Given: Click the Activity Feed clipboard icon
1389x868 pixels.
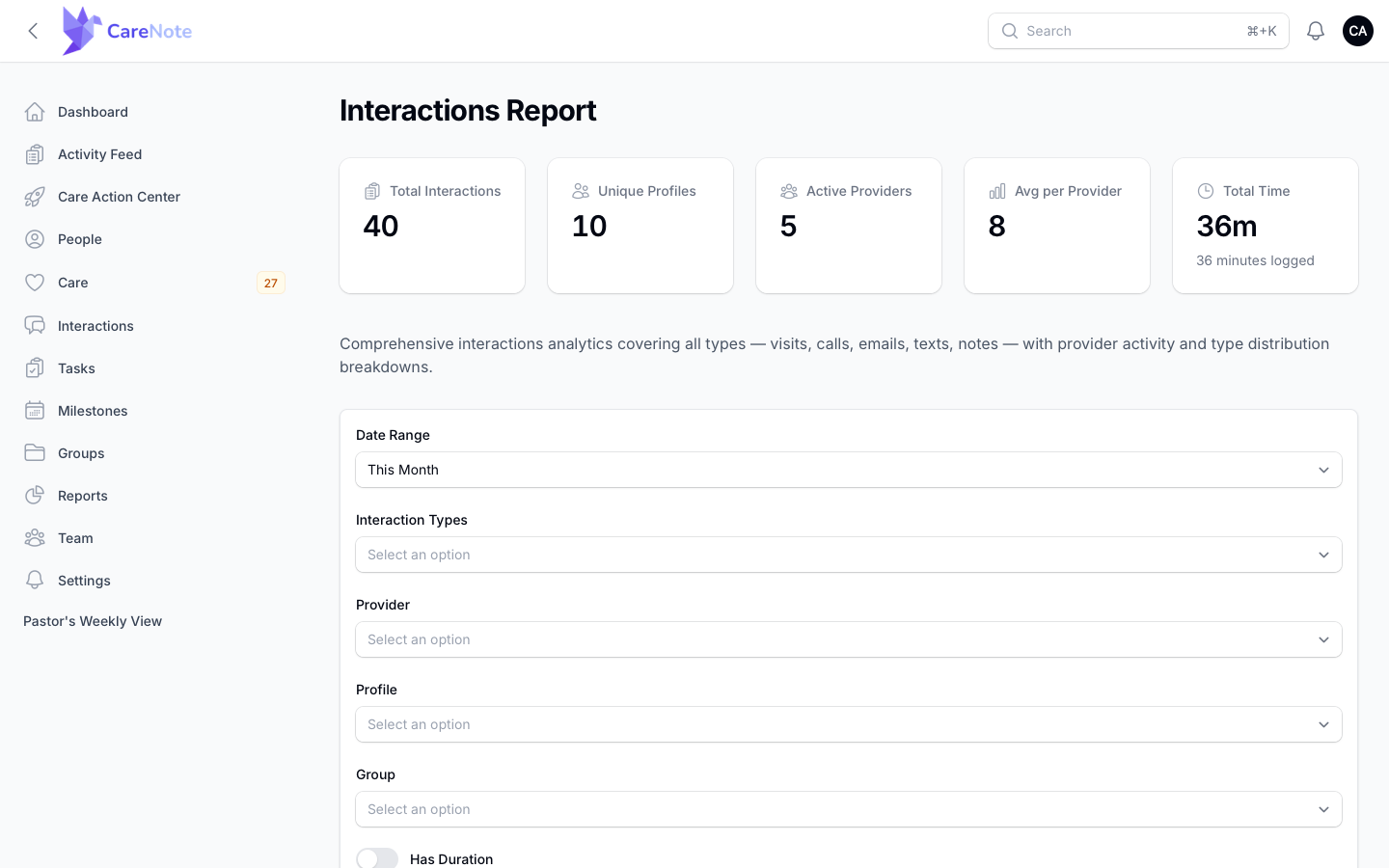Looking at the screenshot, I should pos(35,154).
